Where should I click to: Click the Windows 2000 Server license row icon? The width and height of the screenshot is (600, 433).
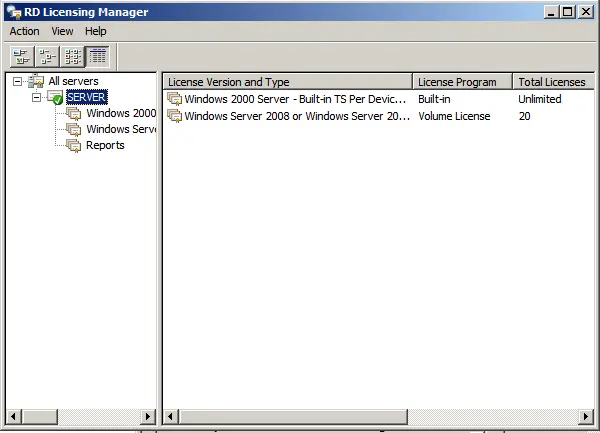[x=175, y=99]
